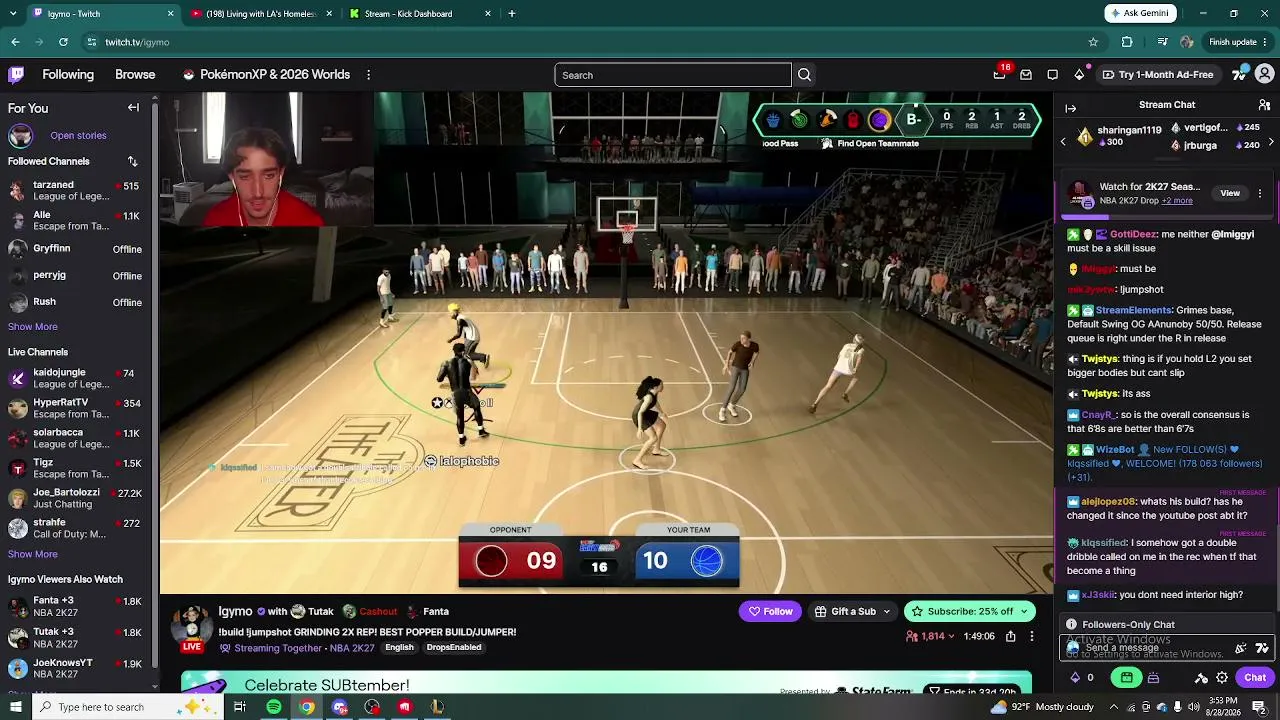Open Spotify from the taskbar

[274, 707]
